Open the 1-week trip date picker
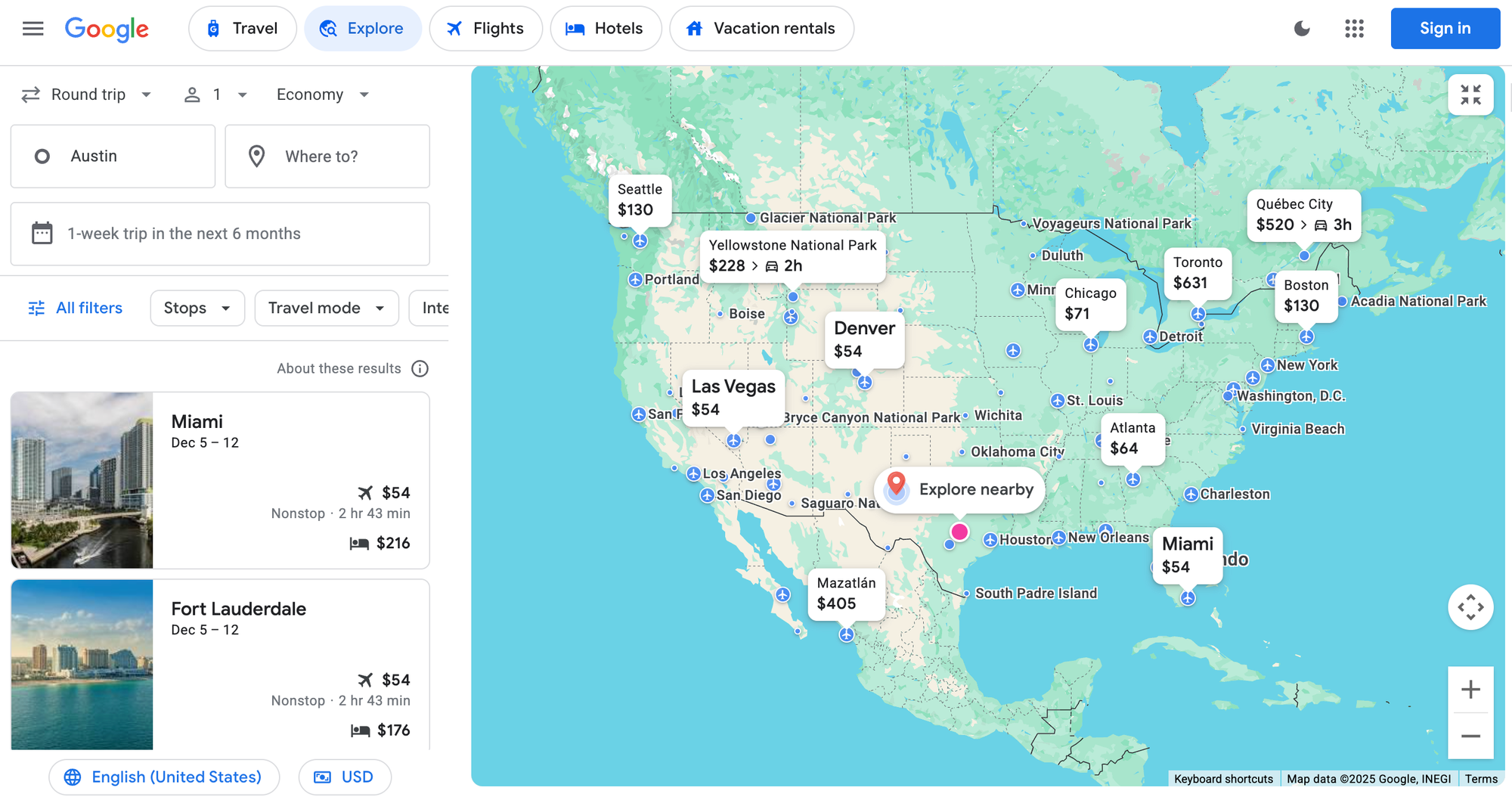This screenshot has width=1512, height=800. 220,234
